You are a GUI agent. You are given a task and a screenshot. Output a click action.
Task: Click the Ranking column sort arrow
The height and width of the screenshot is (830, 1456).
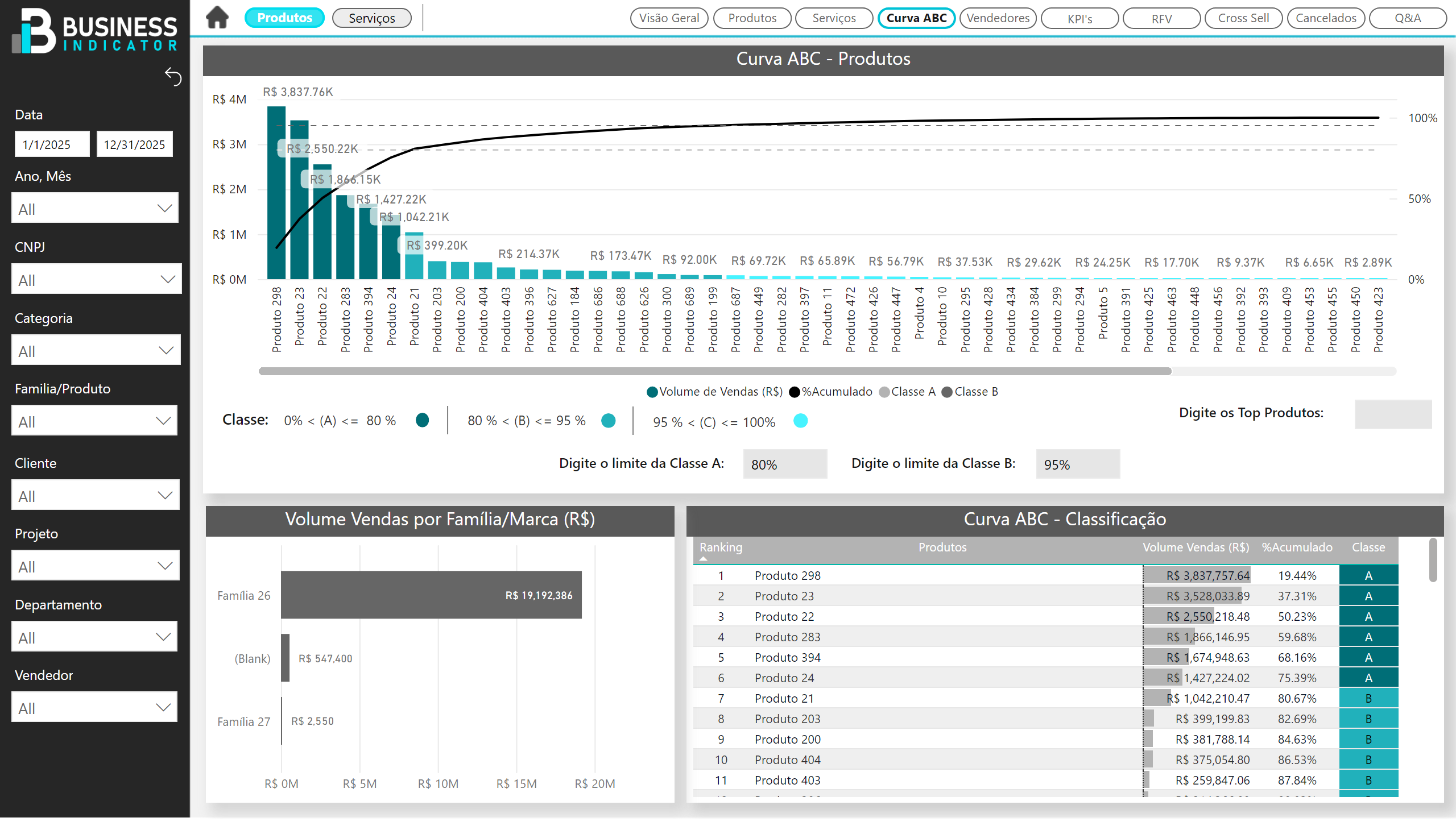pyautogui.click(x=703, y=559)
